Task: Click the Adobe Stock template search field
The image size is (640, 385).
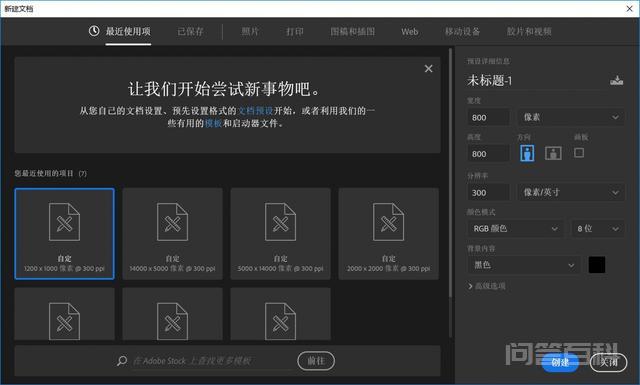Action: 212,361
